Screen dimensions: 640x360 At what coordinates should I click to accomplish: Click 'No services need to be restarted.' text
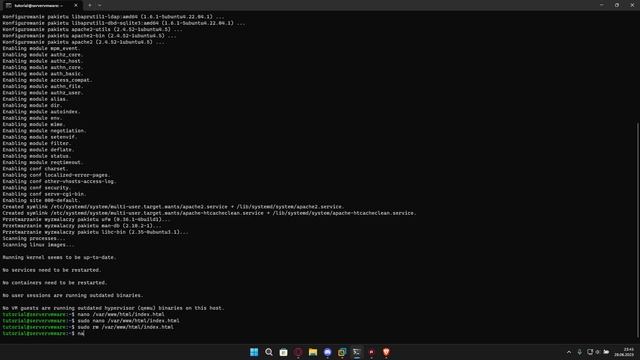(51, 270)
